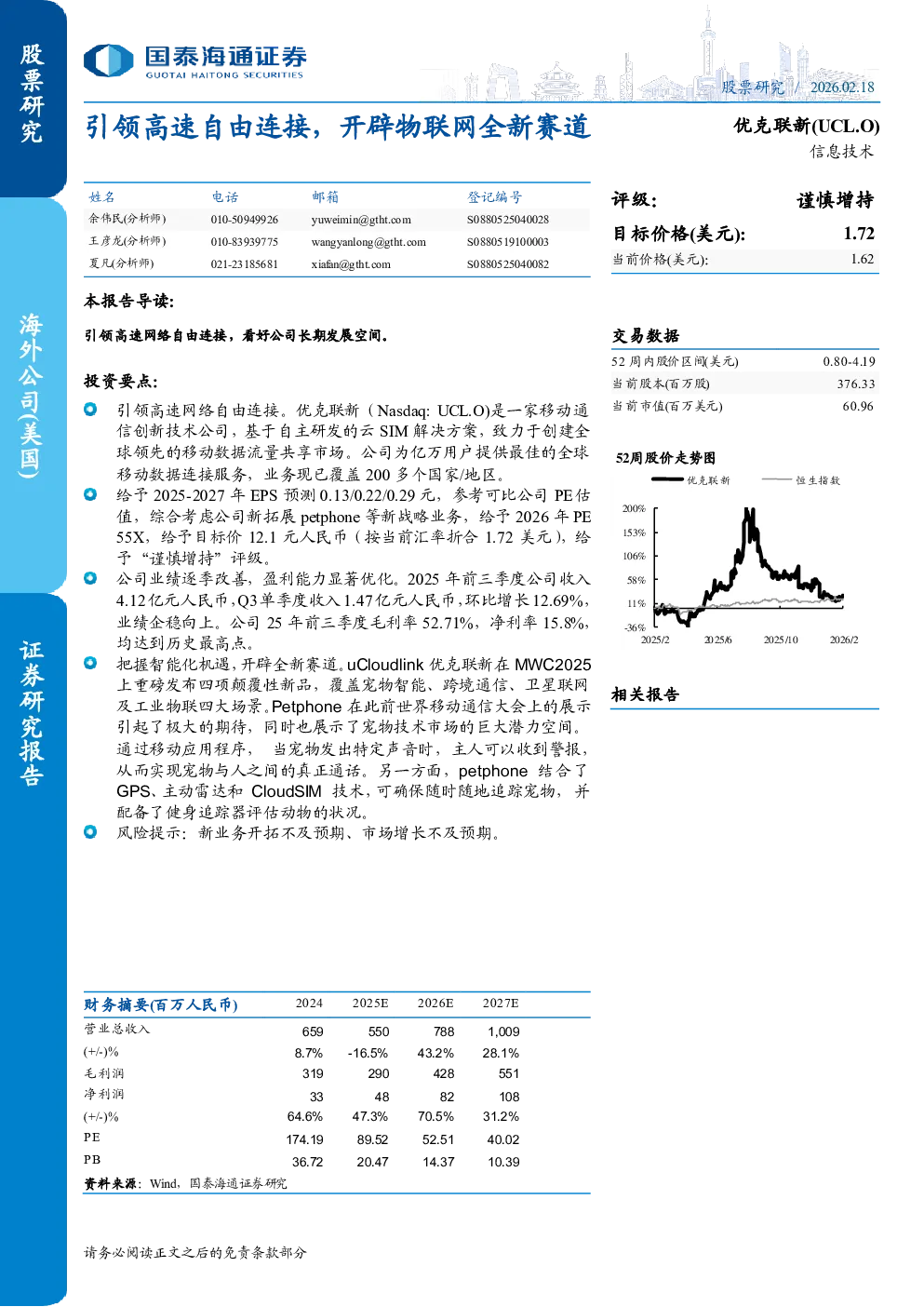The width and height of the screenshot is (924, 1307).
Task: Click target price value 1.72
Action: click(x=859, y=234)
